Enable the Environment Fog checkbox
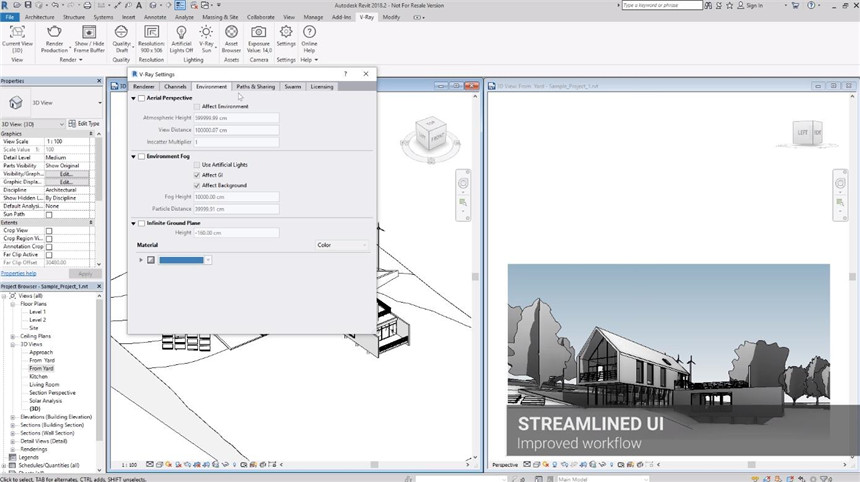860x482 pixels. coord(142,157)
